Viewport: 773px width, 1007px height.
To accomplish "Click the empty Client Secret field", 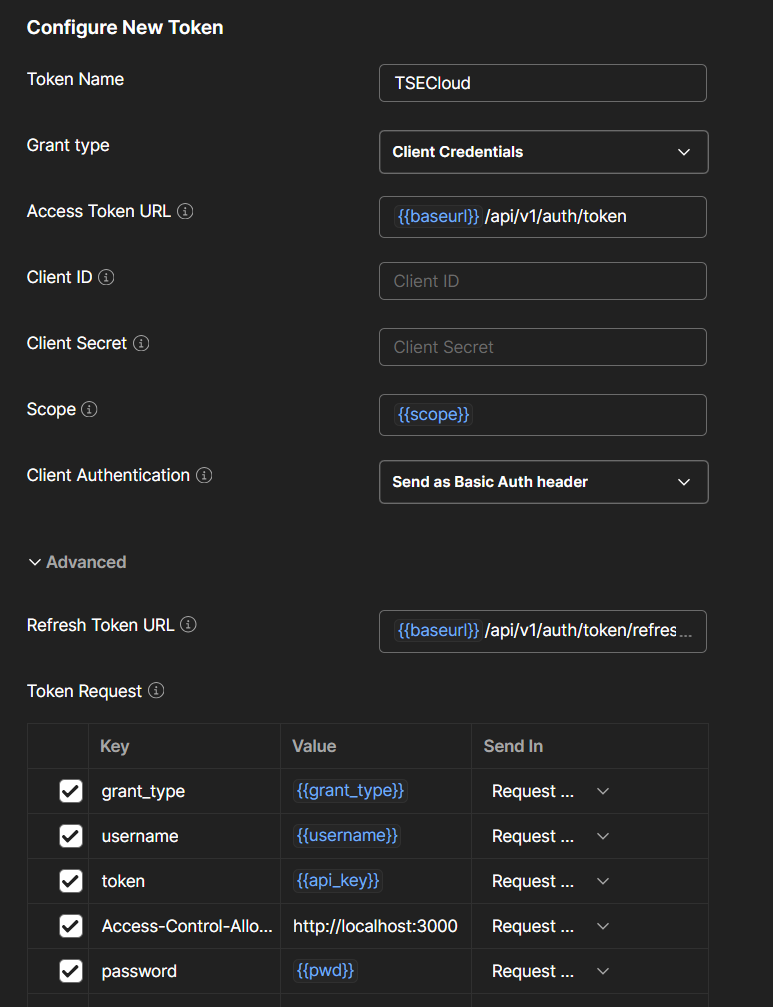I will (x=543, y=347).
